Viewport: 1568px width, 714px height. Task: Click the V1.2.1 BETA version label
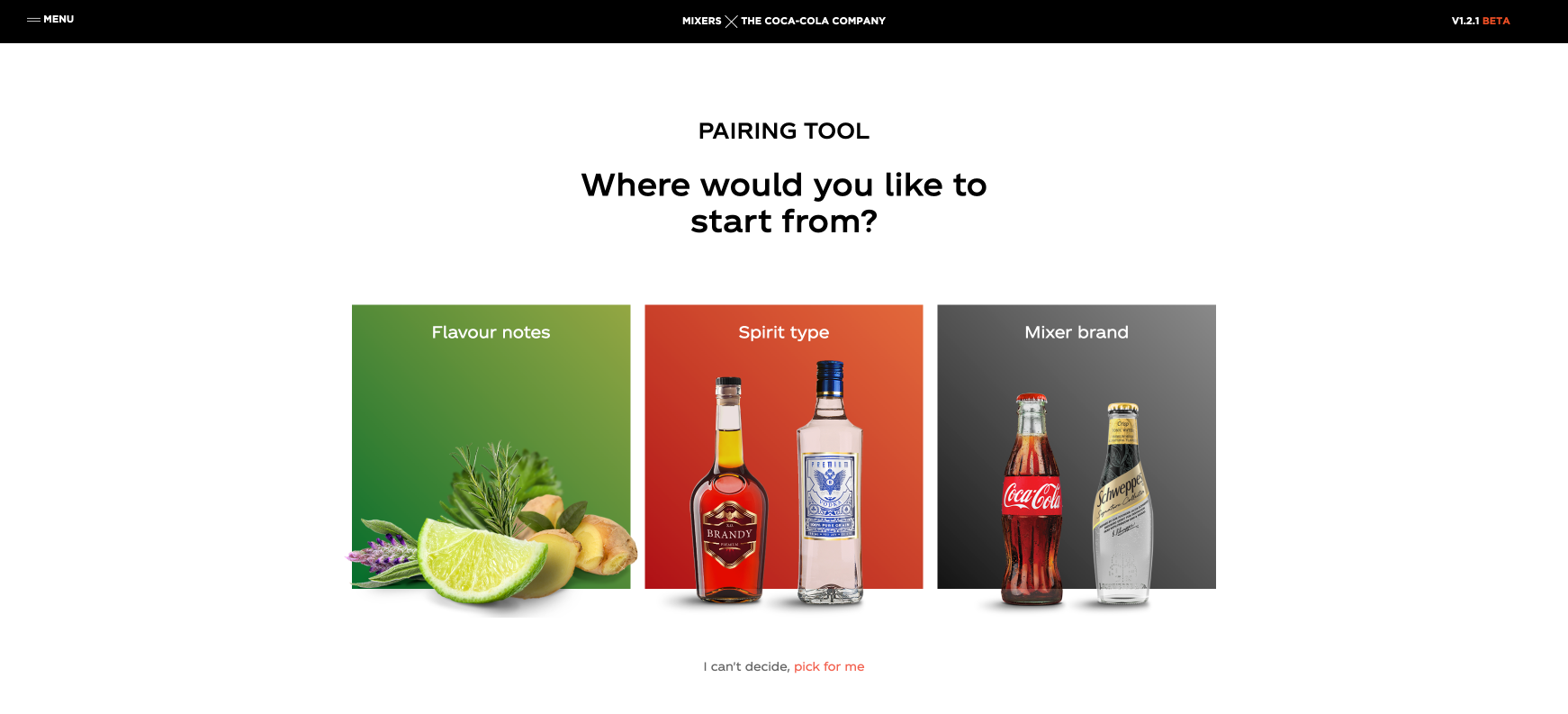click(1481, 21)
